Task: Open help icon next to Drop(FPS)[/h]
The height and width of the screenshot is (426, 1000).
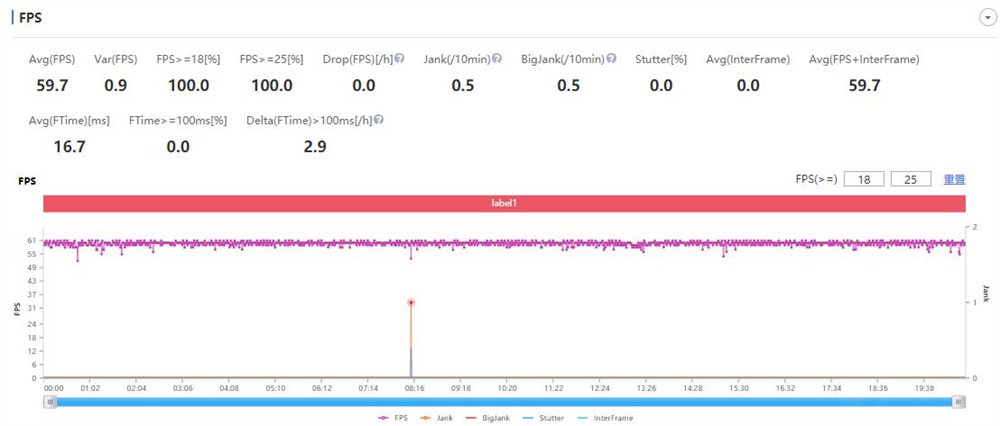Action: (399, 59)
